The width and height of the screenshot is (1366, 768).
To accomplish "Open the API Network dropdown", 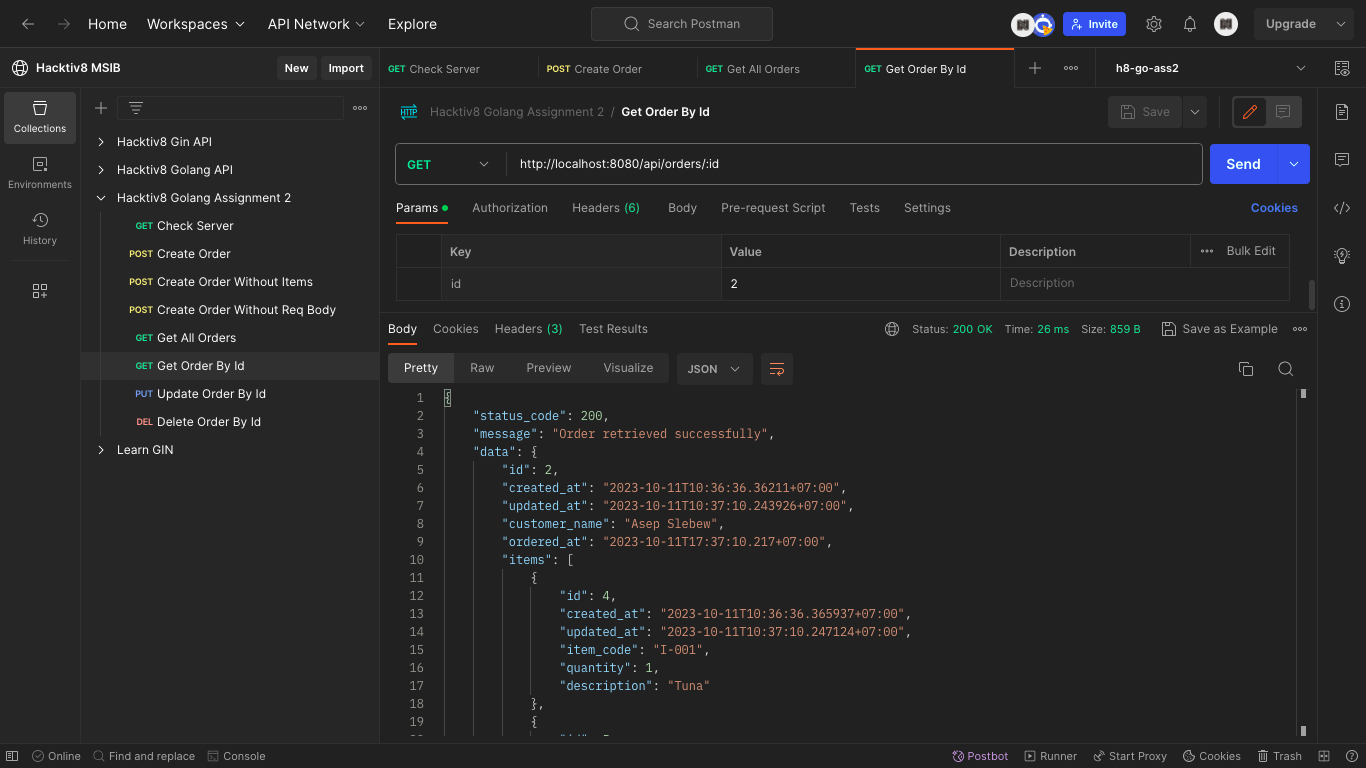I will click(x=317, y=24).
